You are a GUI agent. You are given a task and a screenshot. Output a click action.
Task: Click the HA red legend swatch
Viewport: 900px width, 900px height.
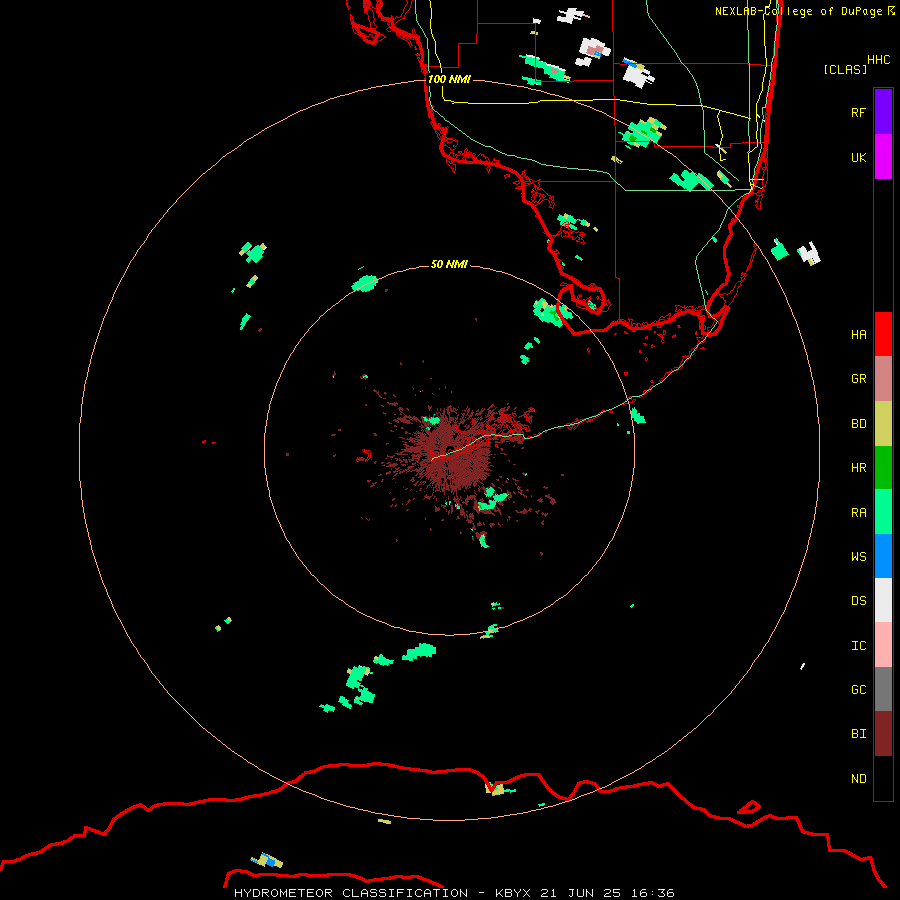883,334
